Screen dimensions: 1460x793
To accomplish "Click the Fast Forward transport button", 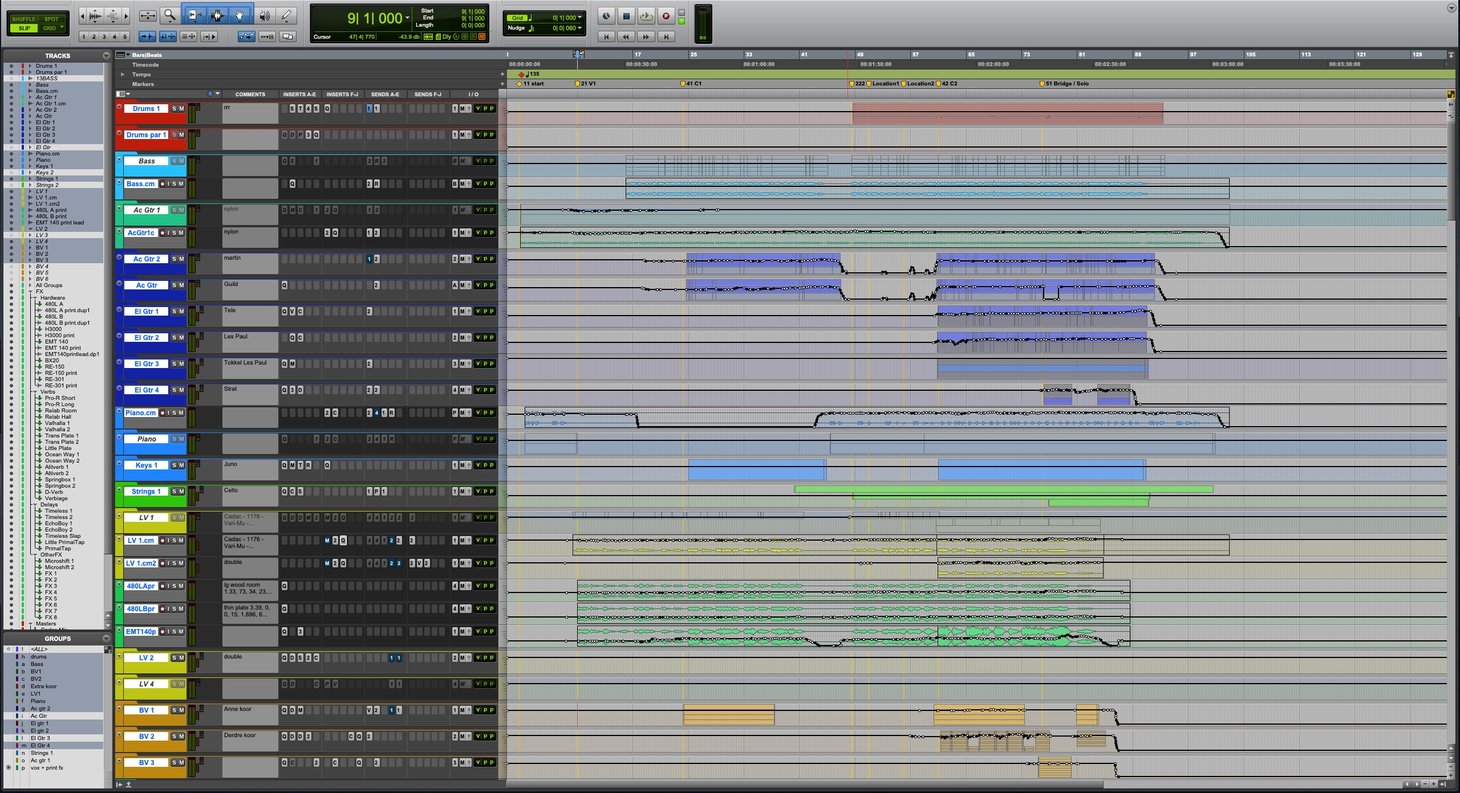I will pyautogui.click(x=645, y=36).
